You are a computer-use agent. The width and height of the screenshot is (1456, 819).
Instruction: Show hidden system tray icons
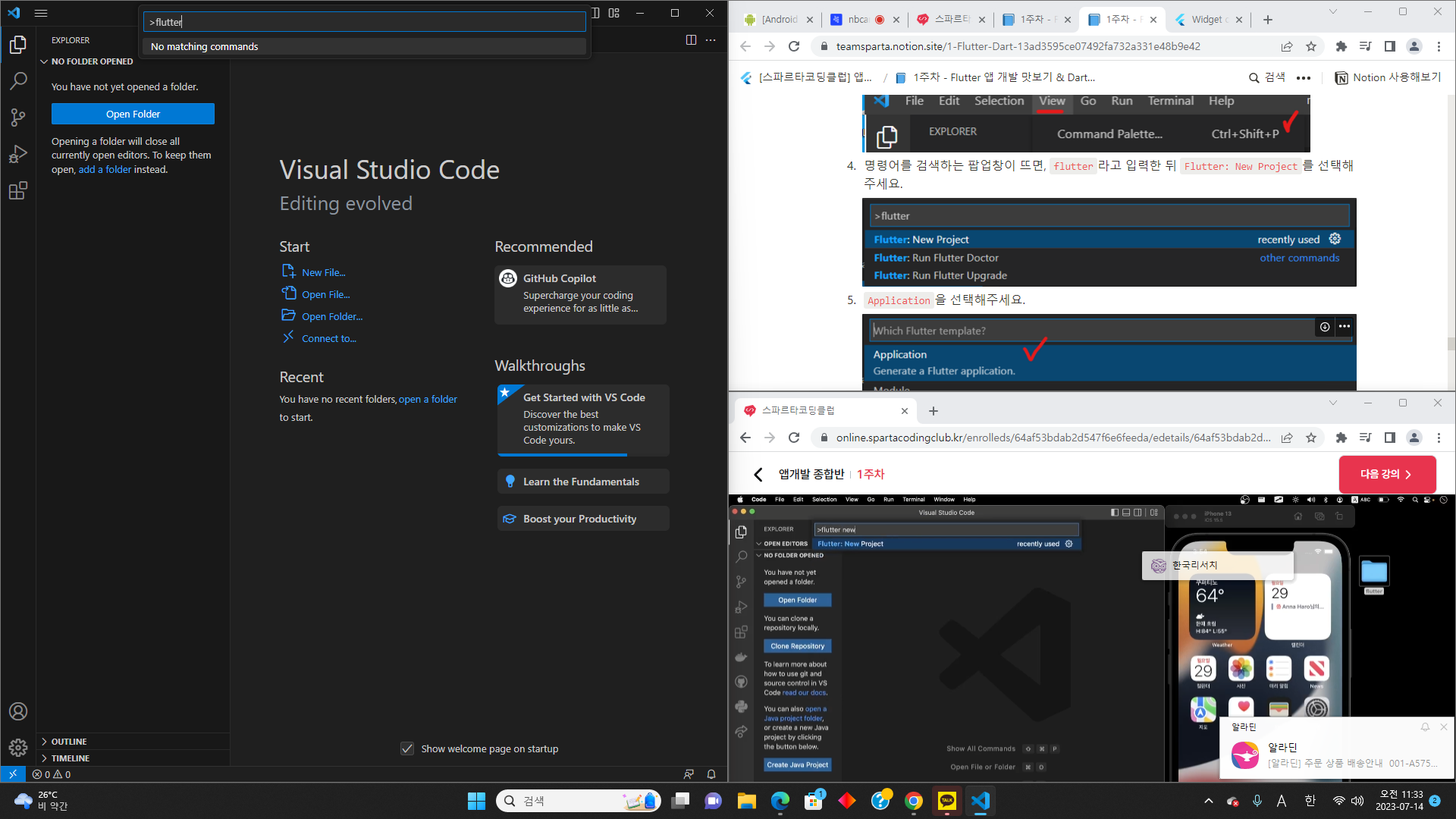[x=1209, y=801]
